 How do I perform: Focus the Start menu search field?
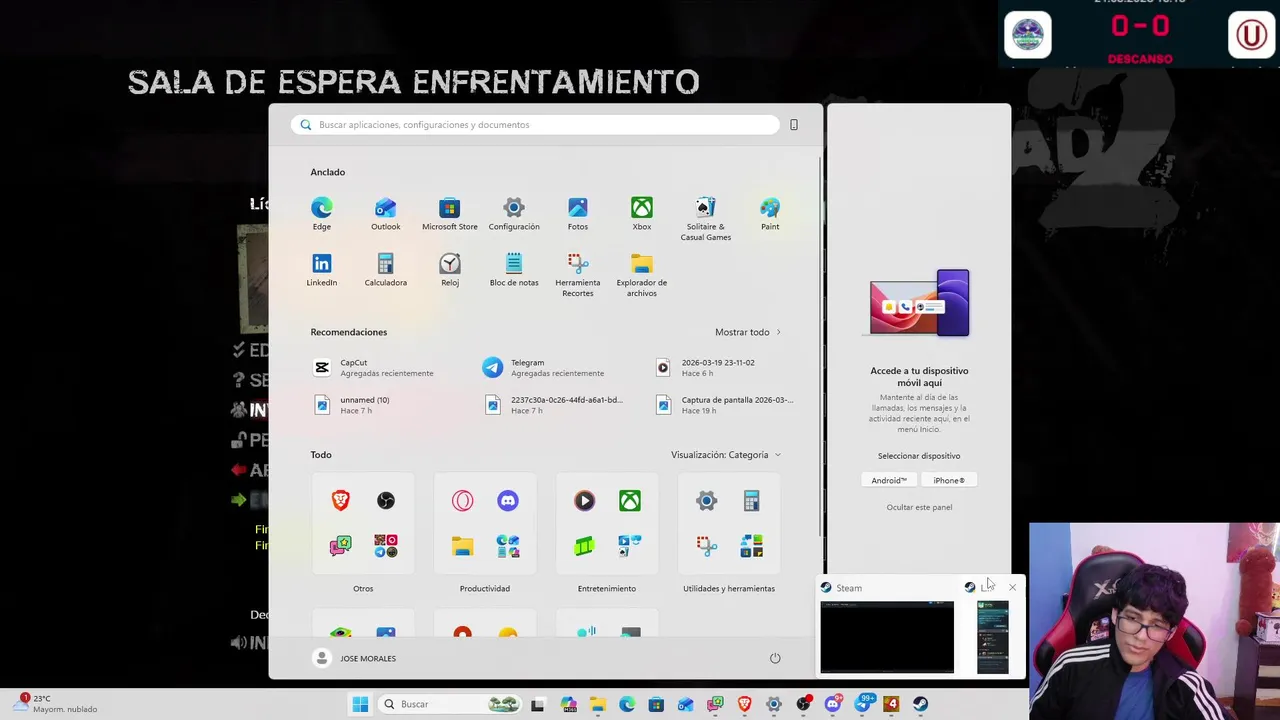pyautogui.click(x=535, y=125)
